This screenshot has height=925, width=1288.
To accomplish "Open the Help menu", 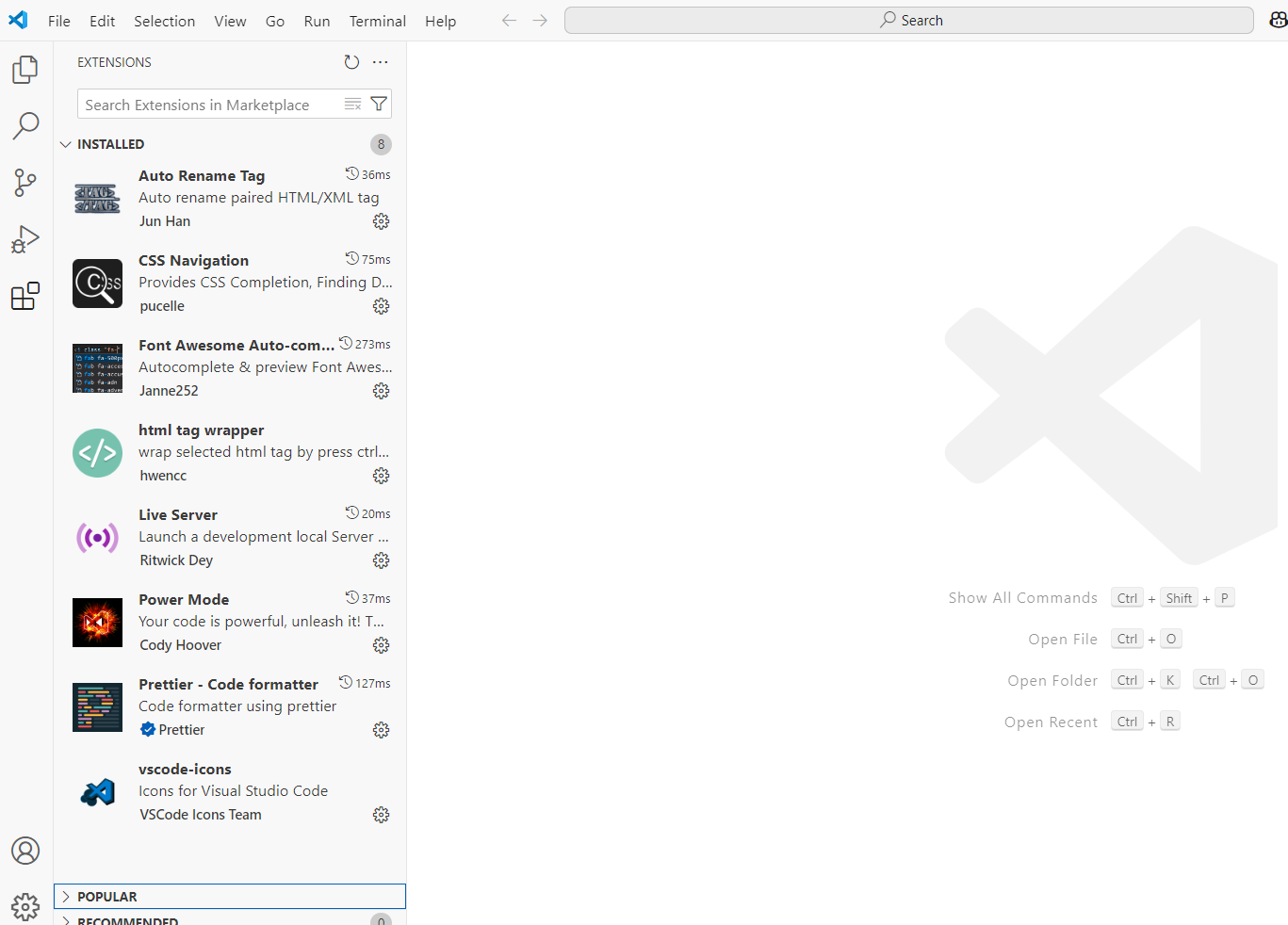I will 440,21.
